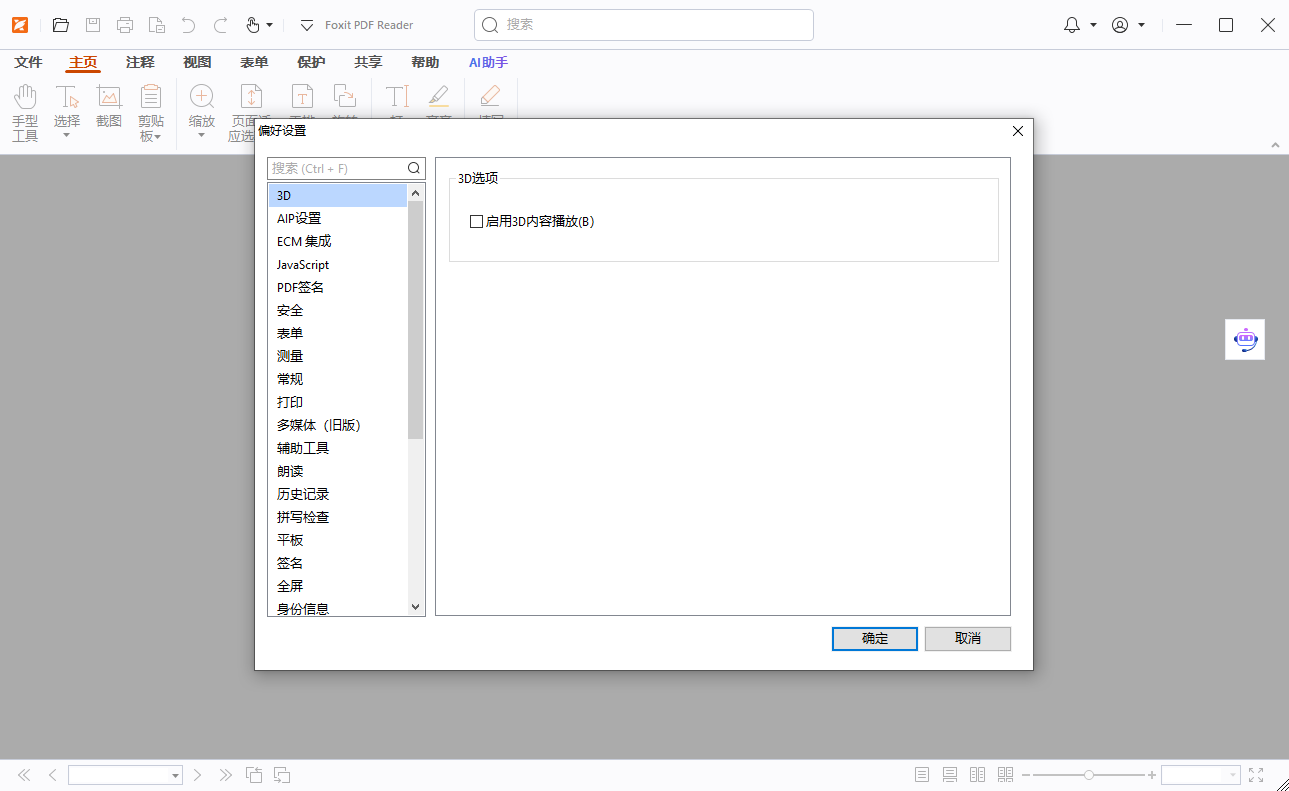Image resolution: width=1289 pixels, height=791 pixels.
Task: Switch to the 注释 ribbon tab
Action: tap(140, 62)
